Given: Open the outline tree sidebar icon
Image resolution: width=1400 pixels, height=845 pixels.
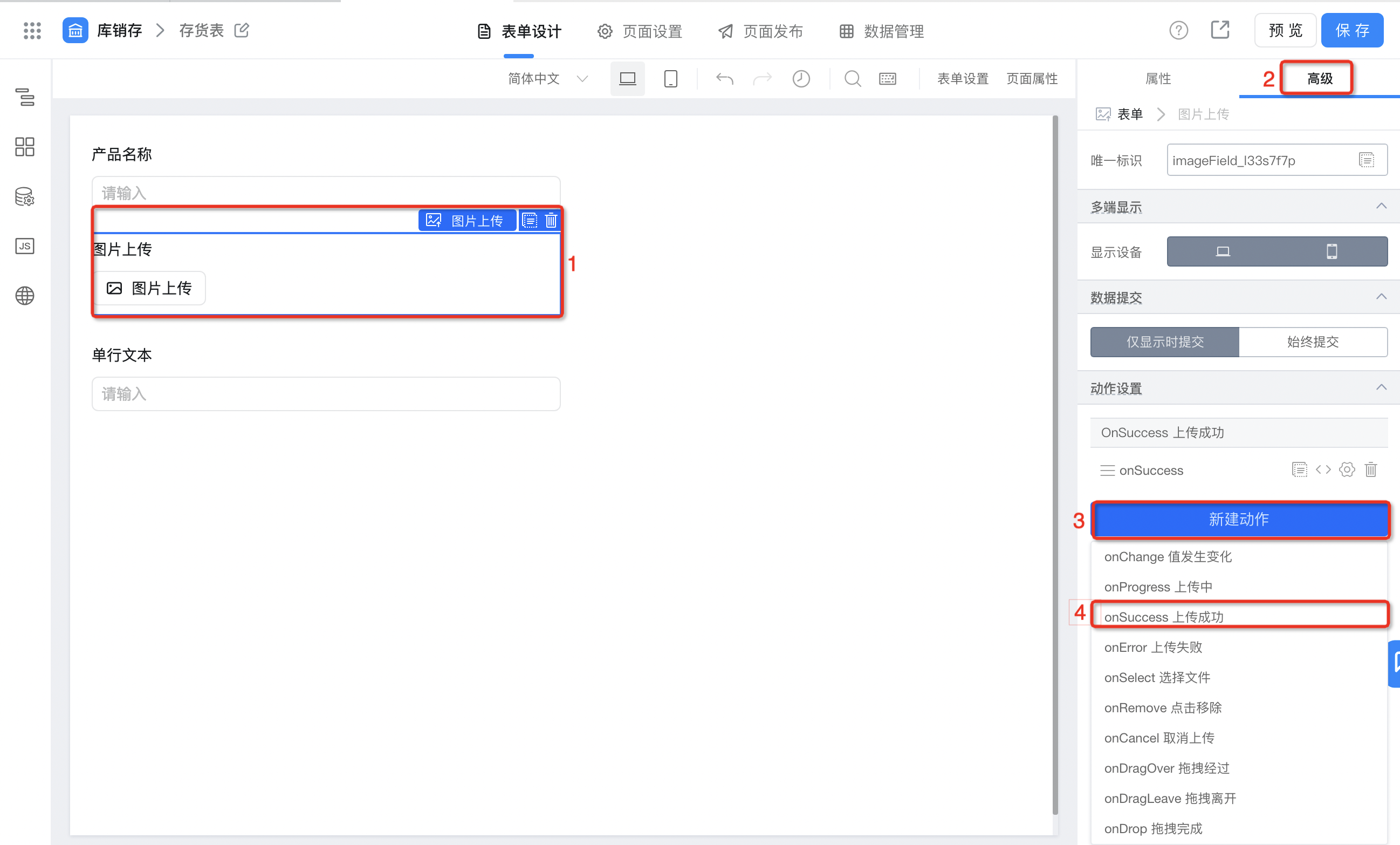Looking at the screenshot, I should (24, 97).
